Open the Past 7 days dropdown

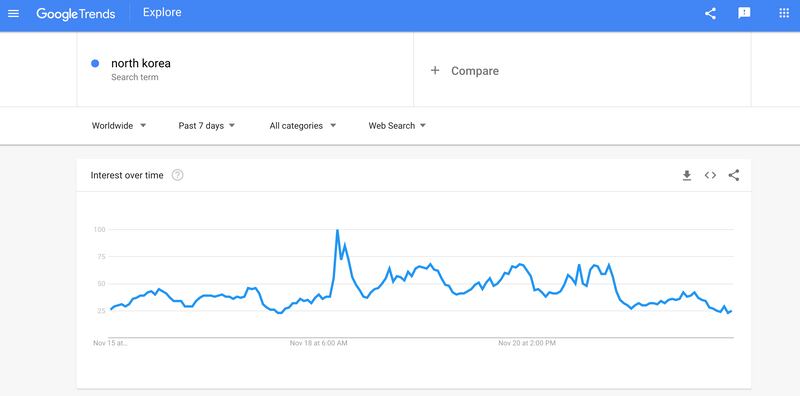point(207,126)
